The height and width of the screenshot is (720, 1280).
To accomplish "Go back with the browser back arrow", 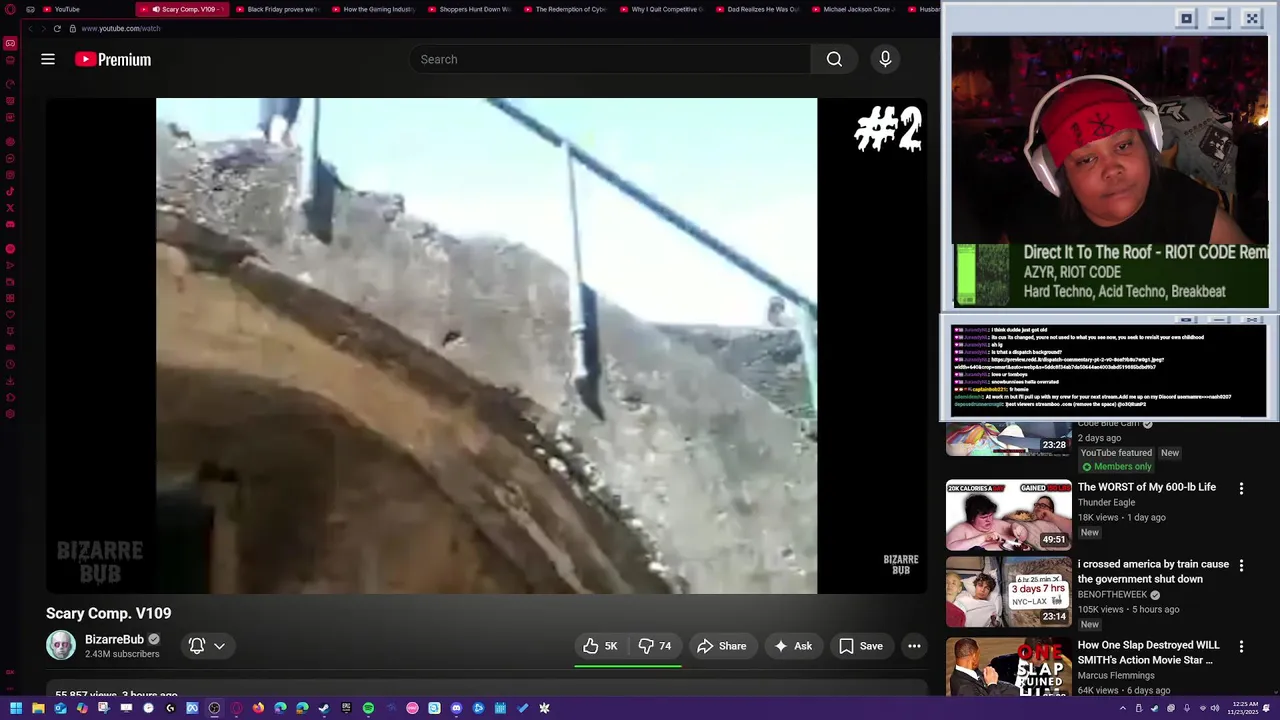I will point(30,28).
